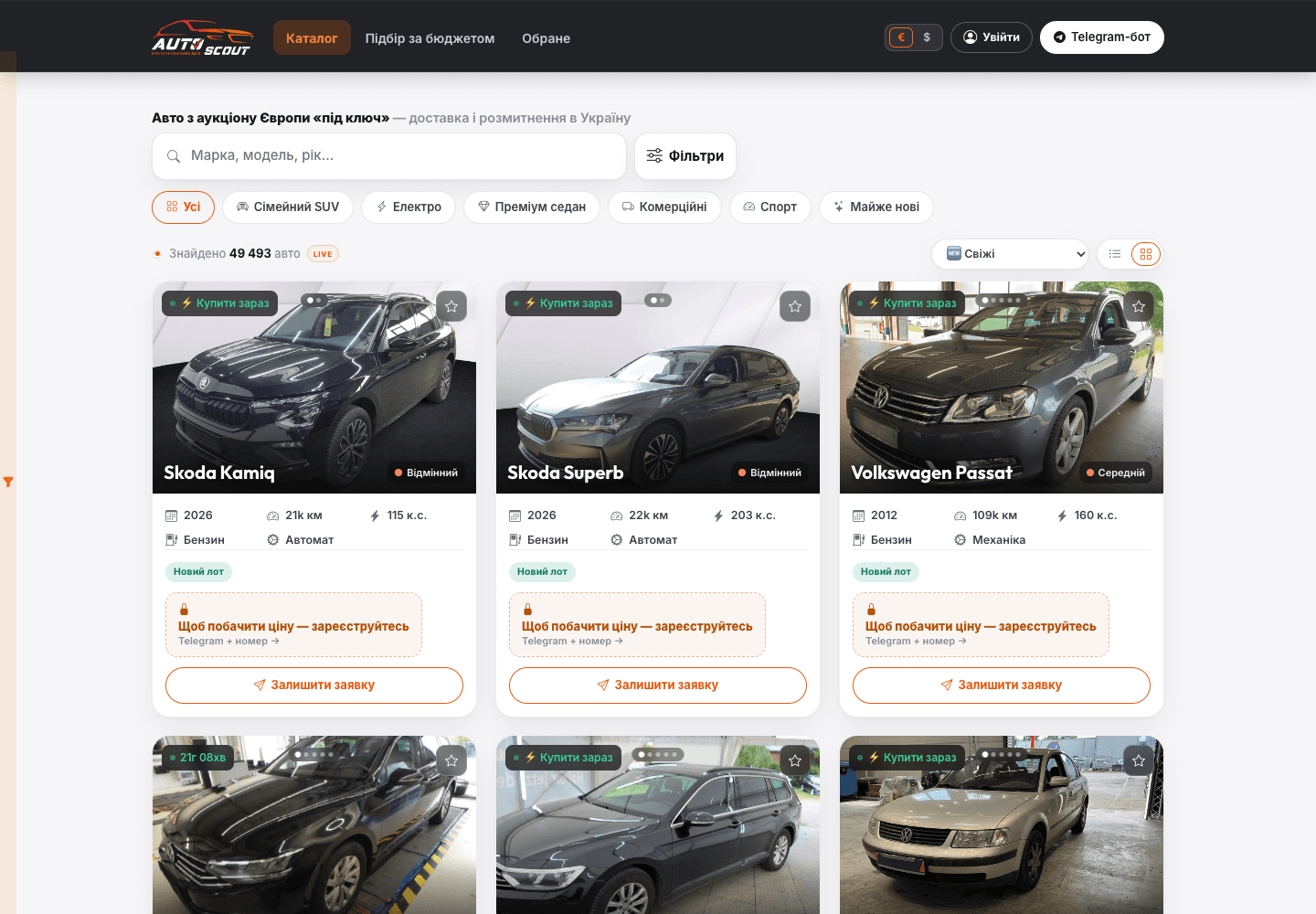Viewport: 1316px width, 914px height.
Task: Select the Сімейний SUV chip
Action: pos(288,207)
